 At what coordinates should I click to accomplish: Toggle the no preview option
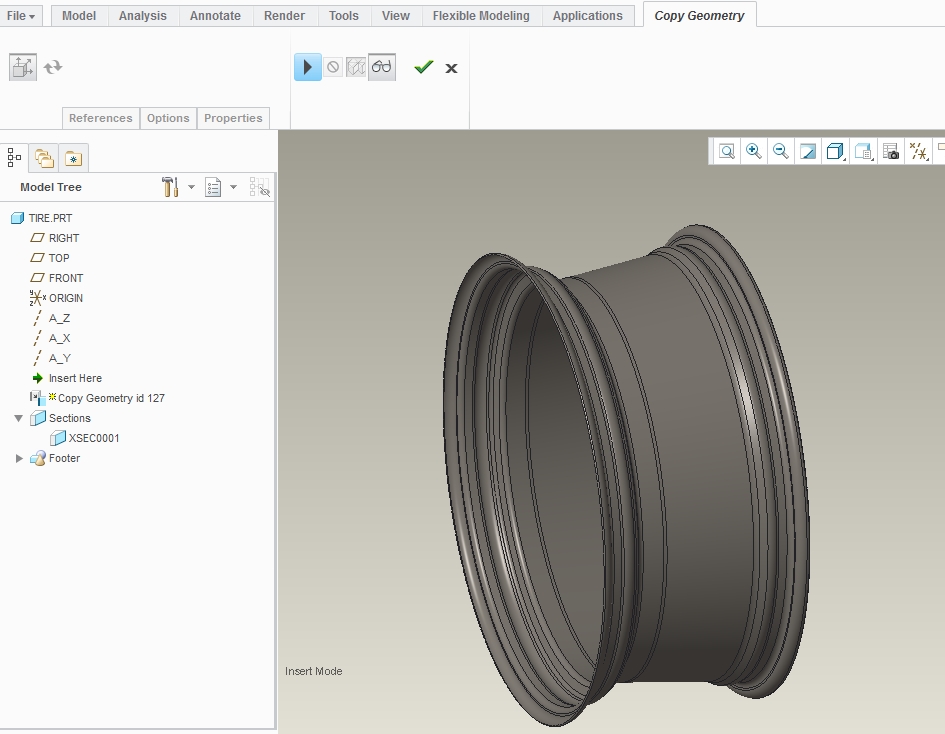[333, 67]
